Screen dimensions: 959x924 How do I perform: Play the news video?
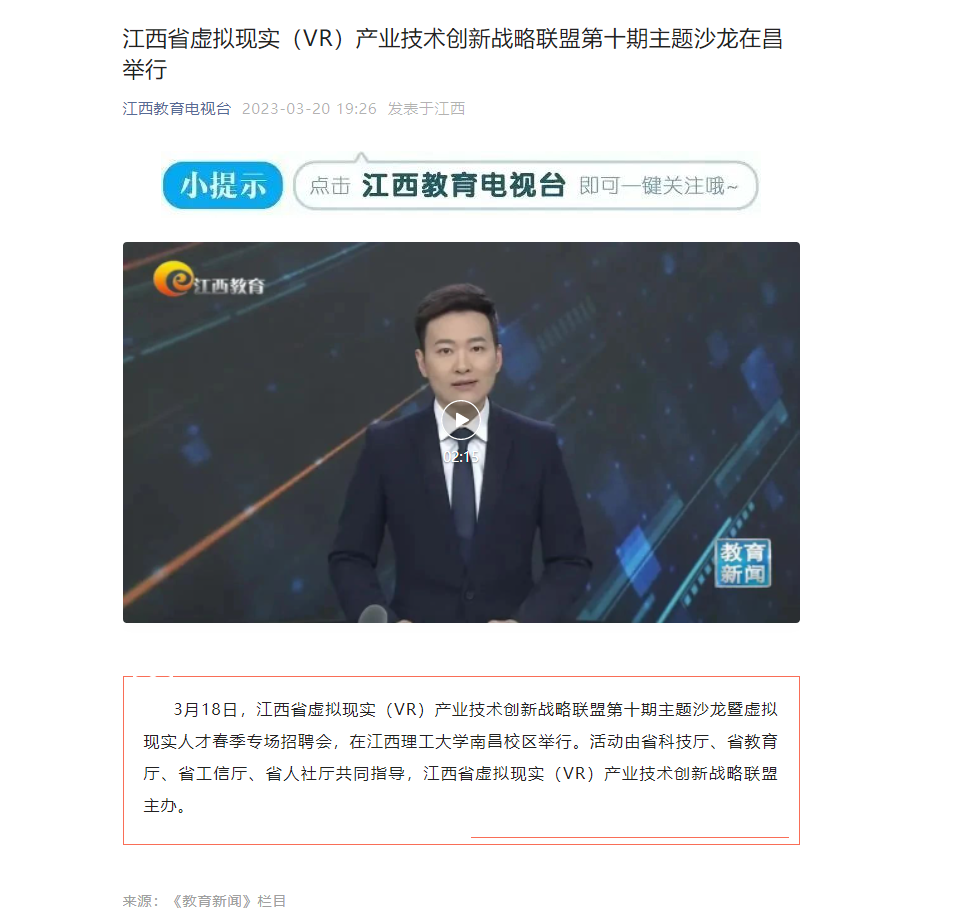click(461, 420)
